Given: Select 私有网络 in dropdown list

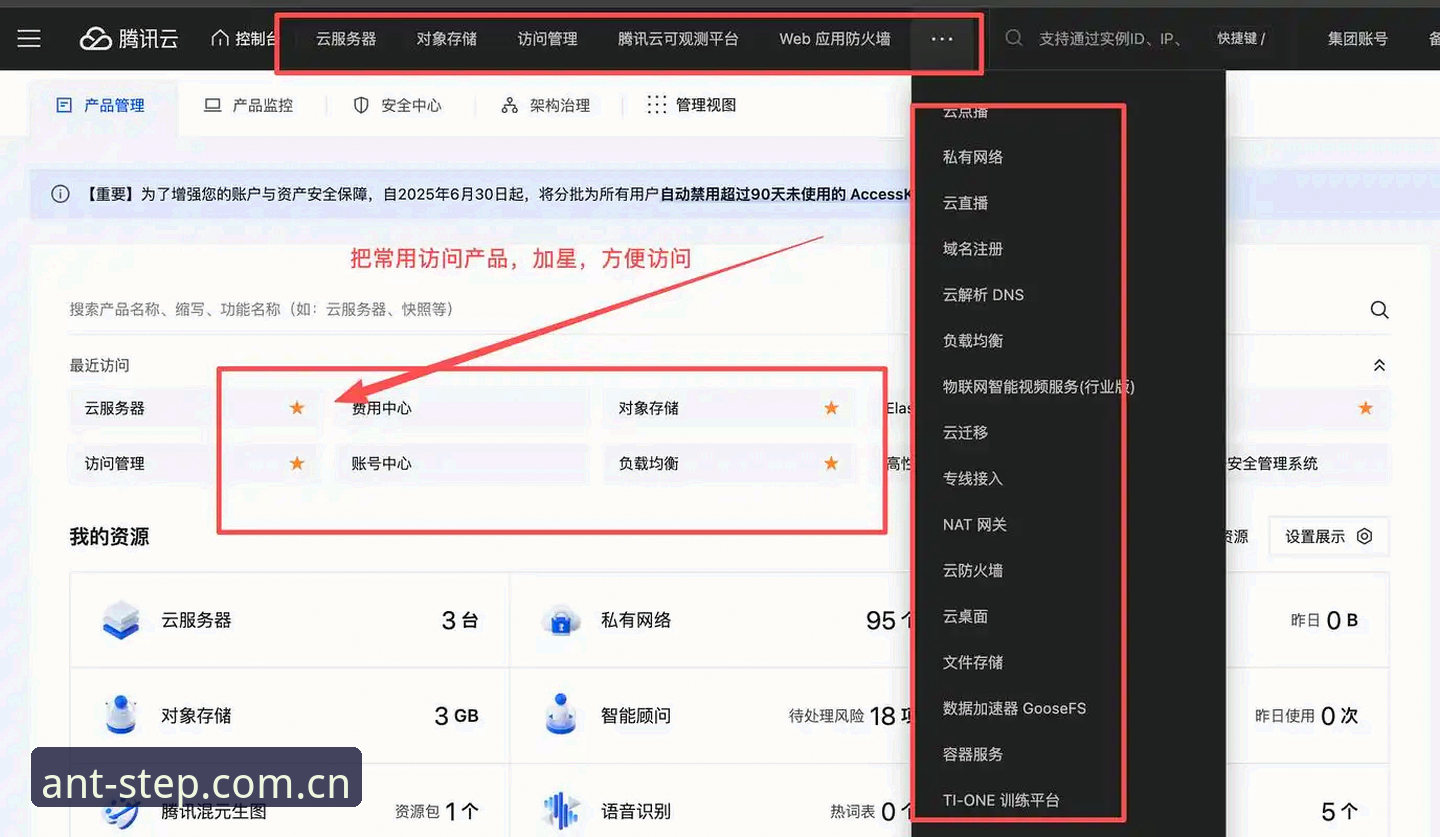Looking at the screenshot, I should [x=973, y=157].
